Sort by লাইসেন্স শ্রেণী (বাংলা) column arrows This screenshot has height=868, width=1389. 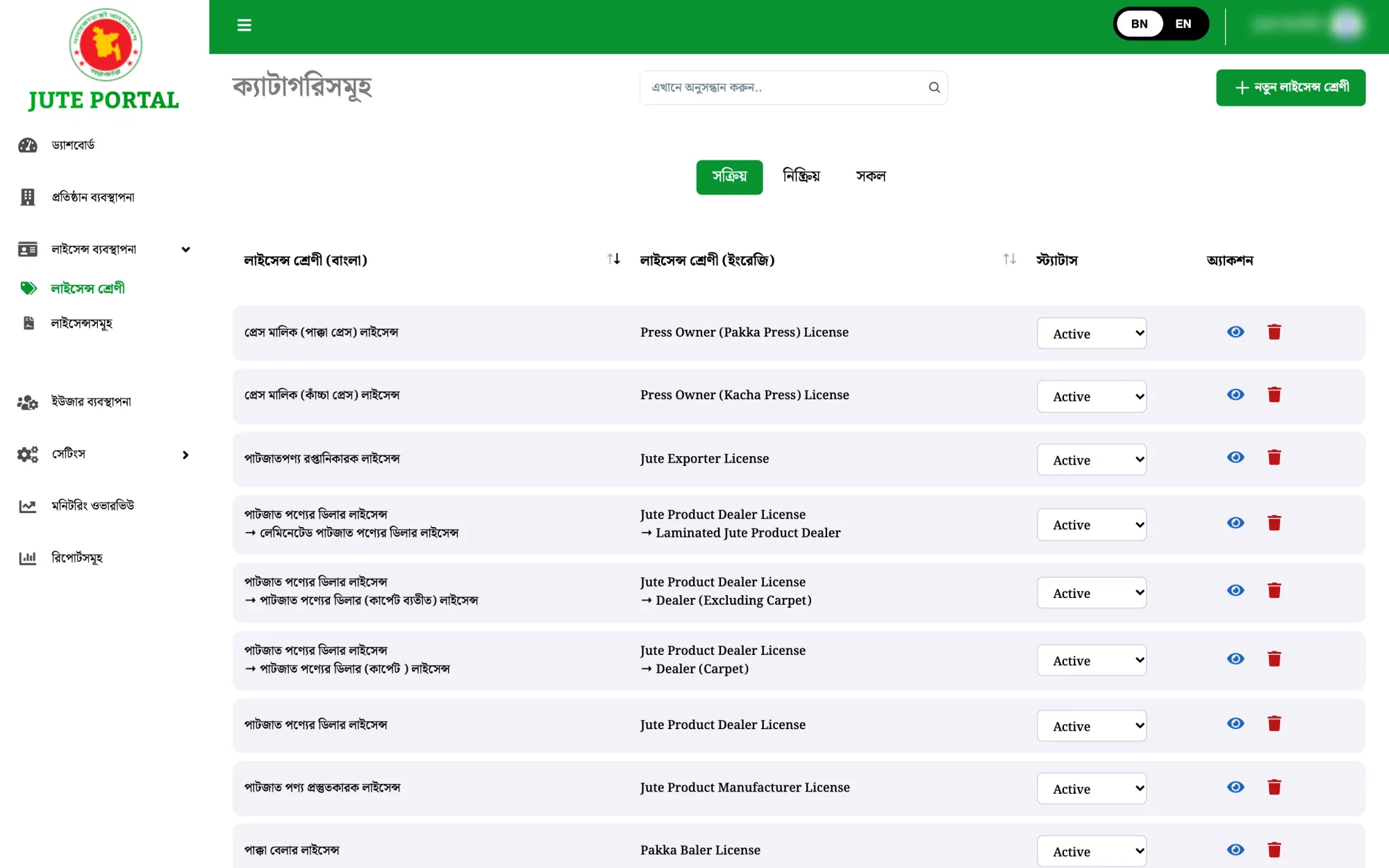click(x=613, y=259)
